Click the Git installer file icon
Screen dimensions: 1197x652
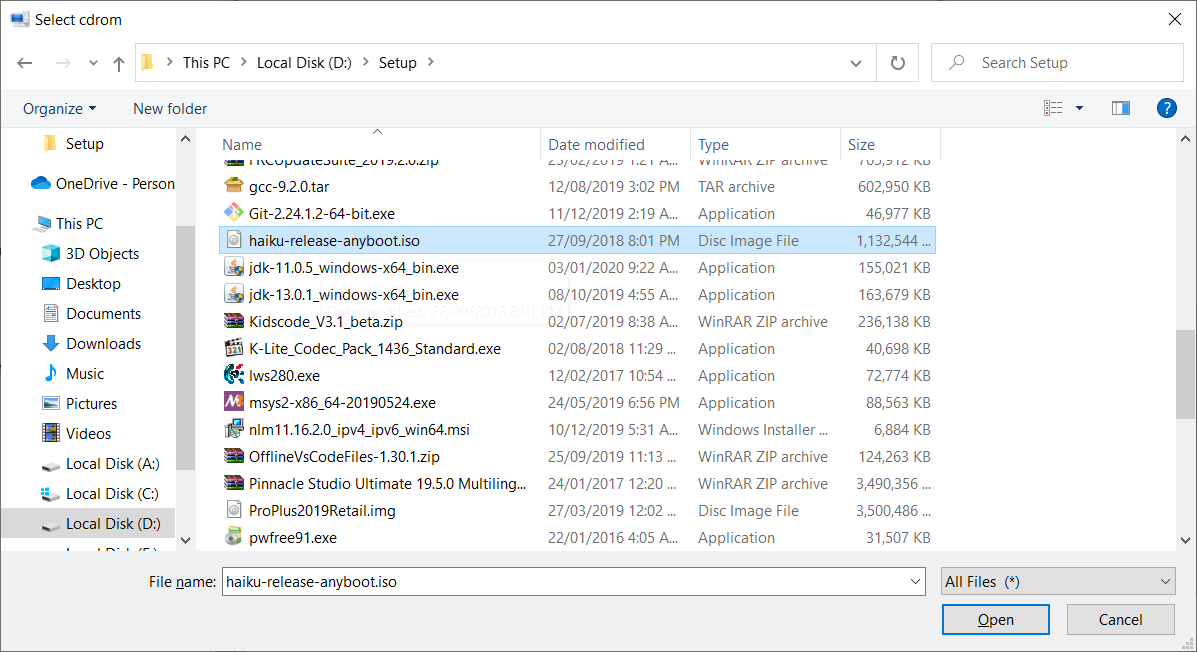click(233, 214)
